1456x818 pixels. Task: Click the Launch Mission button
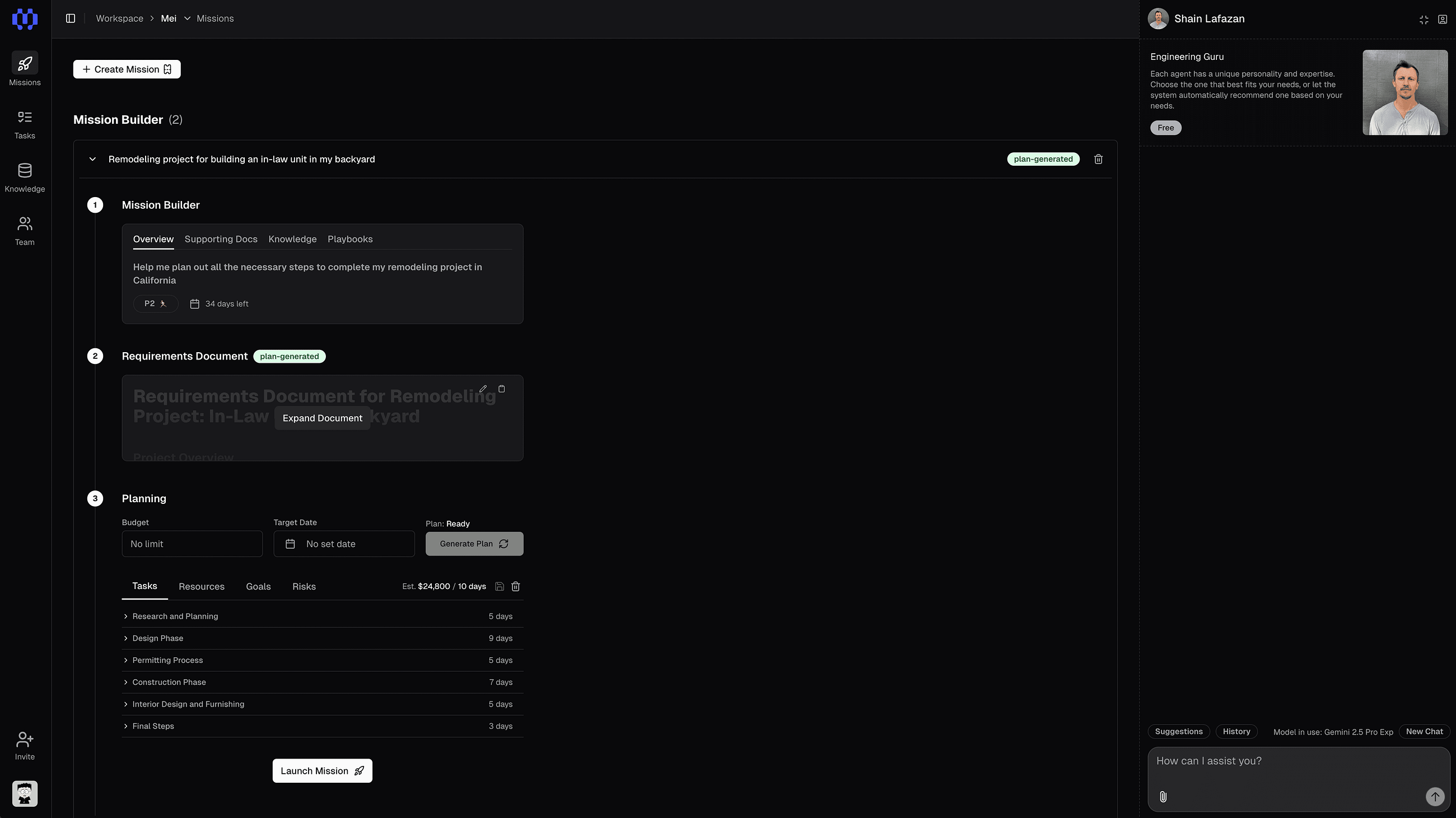322,771
